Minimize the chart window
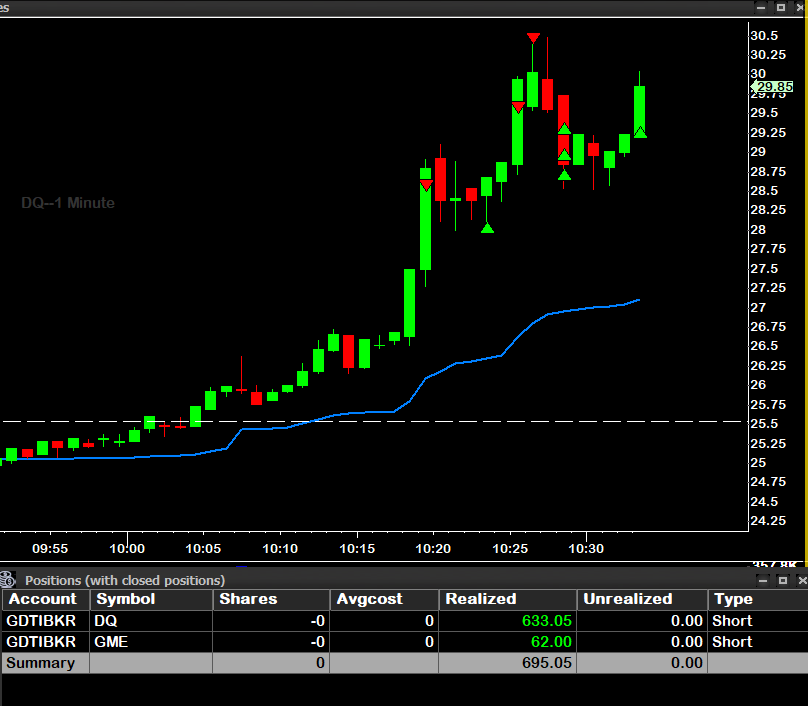 761,8
